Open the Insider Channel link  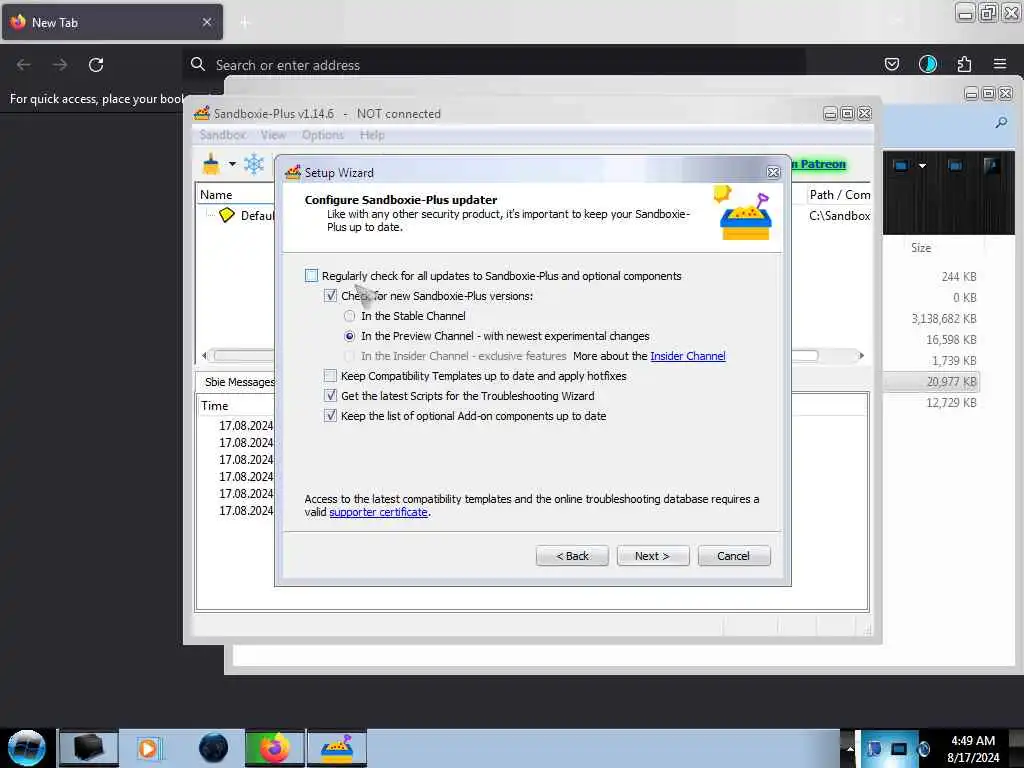(688, 356)
